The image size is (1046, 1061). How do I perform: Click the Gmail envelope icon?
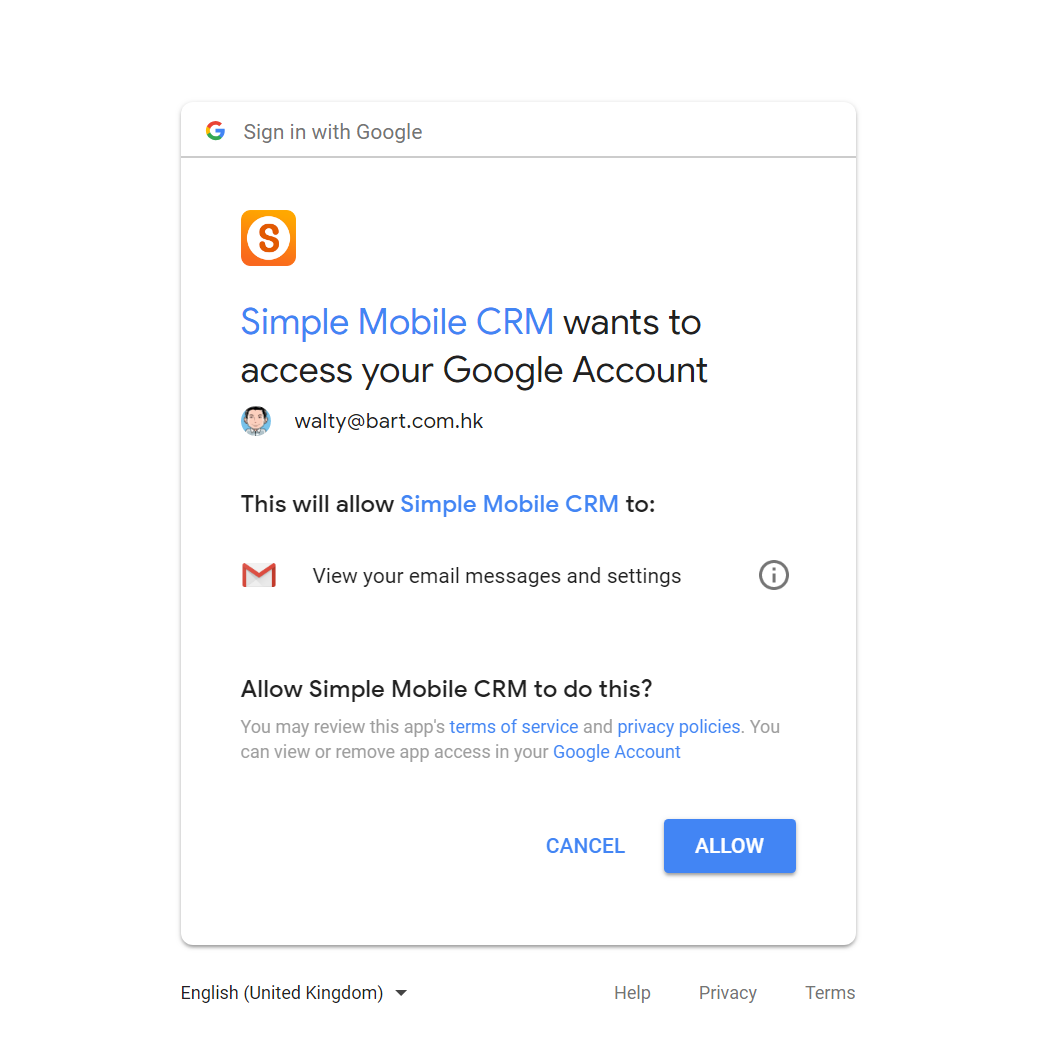coord(259,575)
